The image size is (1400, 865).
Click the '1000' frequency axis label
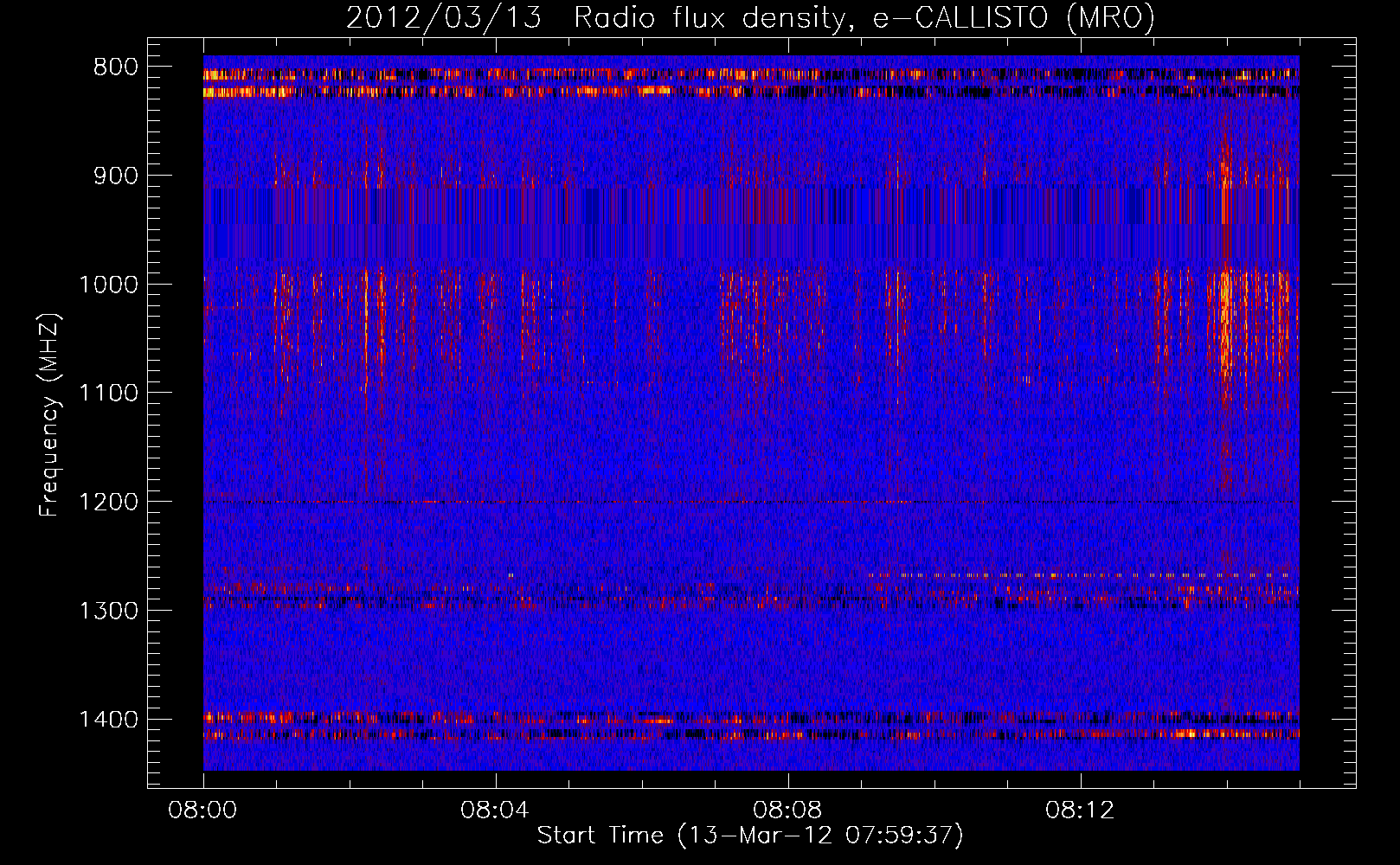click(108, 285)
